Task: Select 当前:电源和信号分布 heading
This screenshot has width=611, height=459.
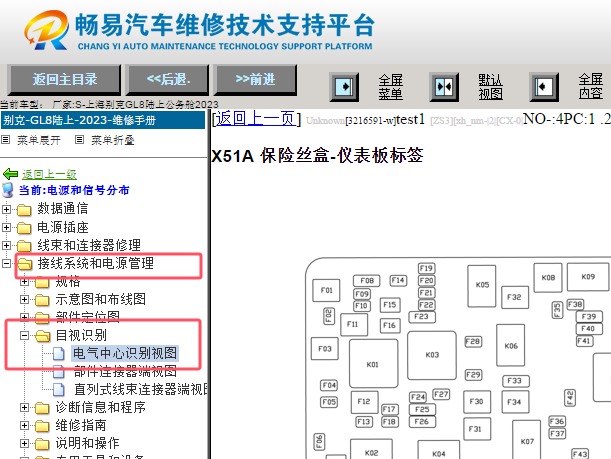Action: point(74,190)
